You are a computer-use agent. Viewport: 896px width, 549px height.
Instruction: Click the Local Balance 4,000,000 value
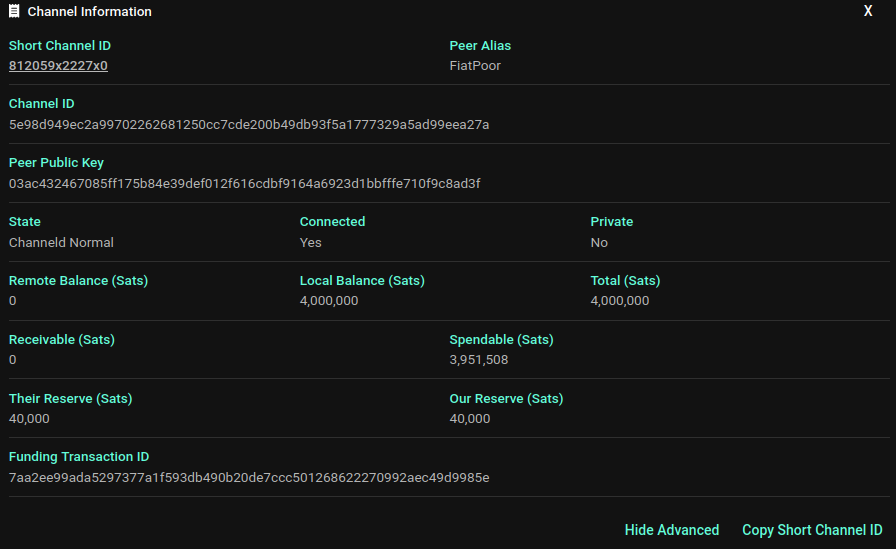pos(329,301)
